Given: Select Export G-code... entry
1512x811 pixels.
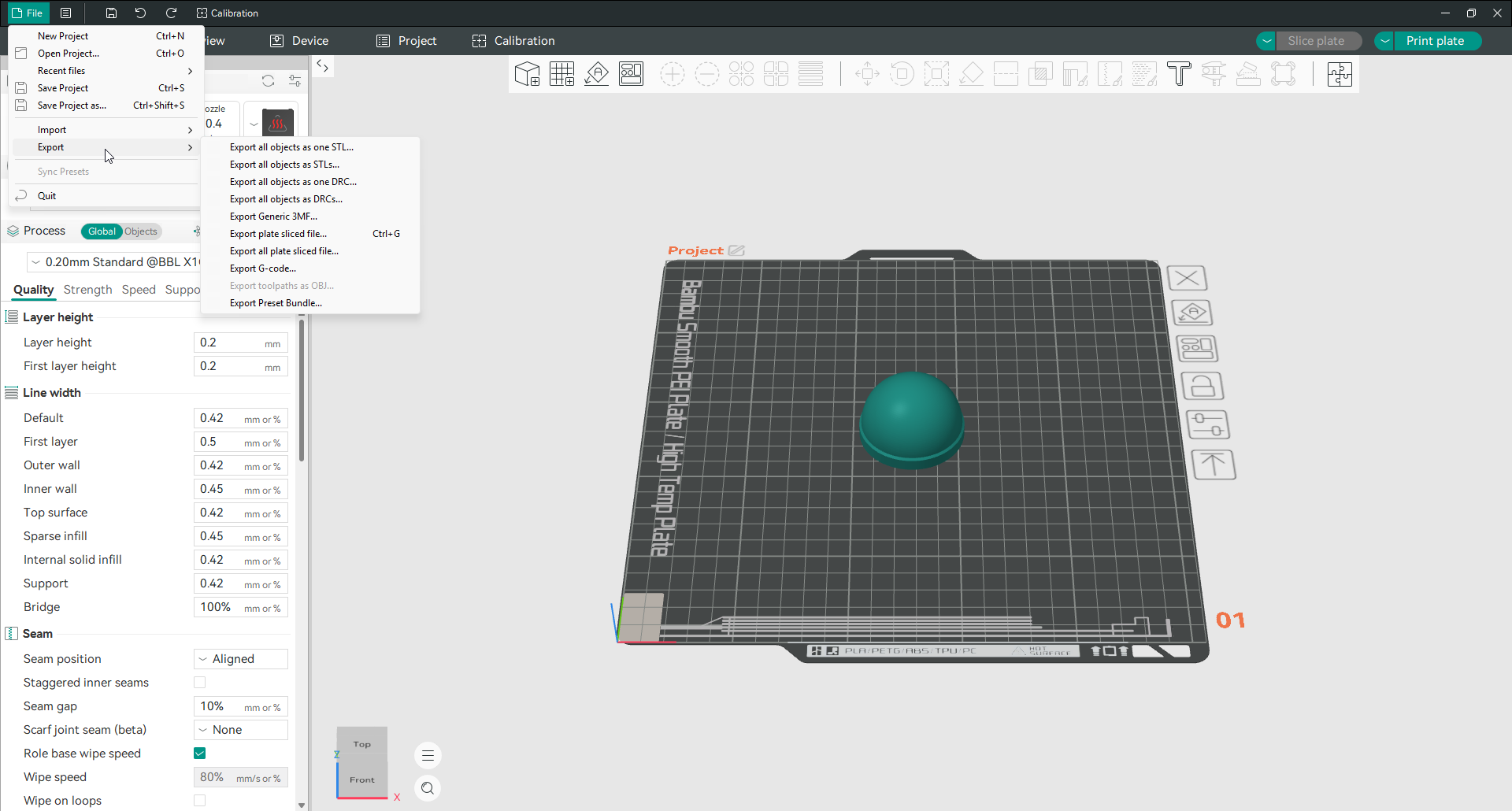Looking at the screenshot, I should (310, 268).
